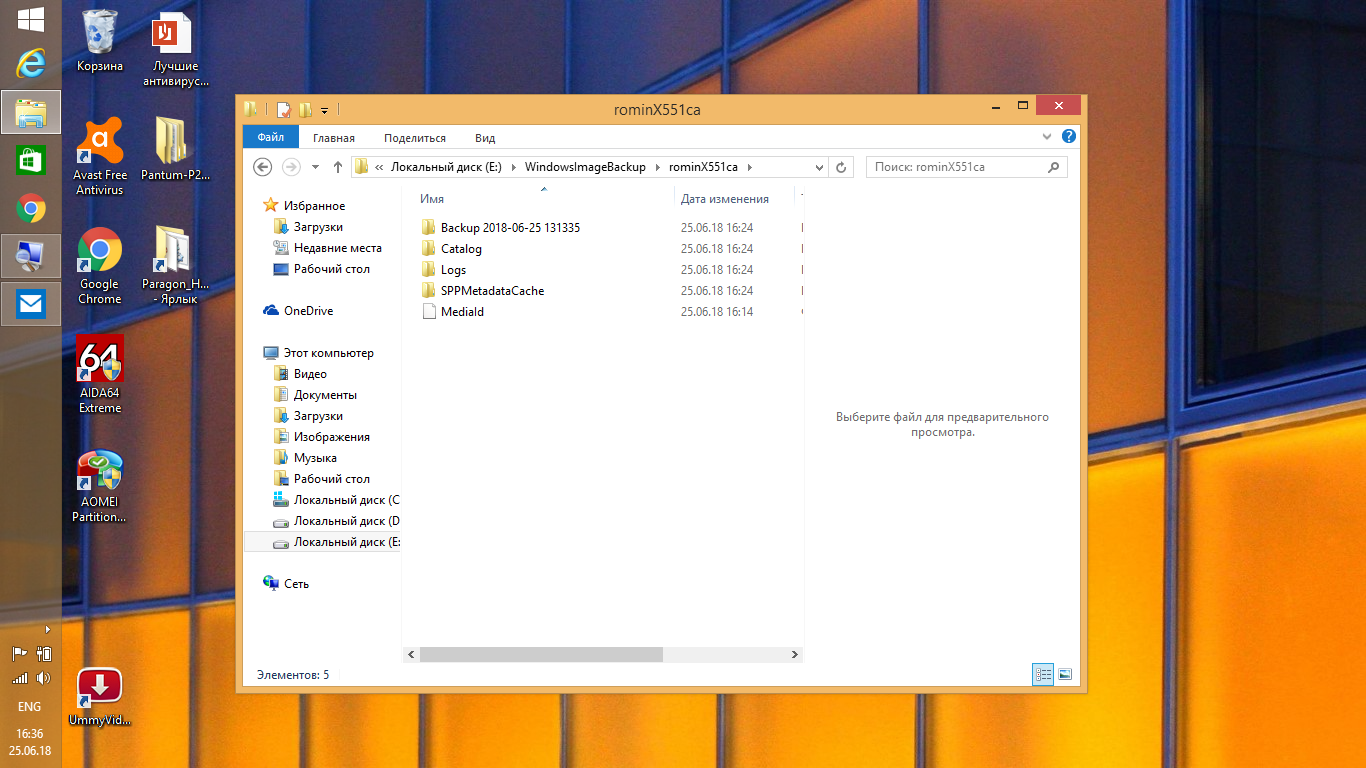Click WindowsImageBackup in the address path
1366x768 pixels.
pyautogui.click(x=585, y=167)
